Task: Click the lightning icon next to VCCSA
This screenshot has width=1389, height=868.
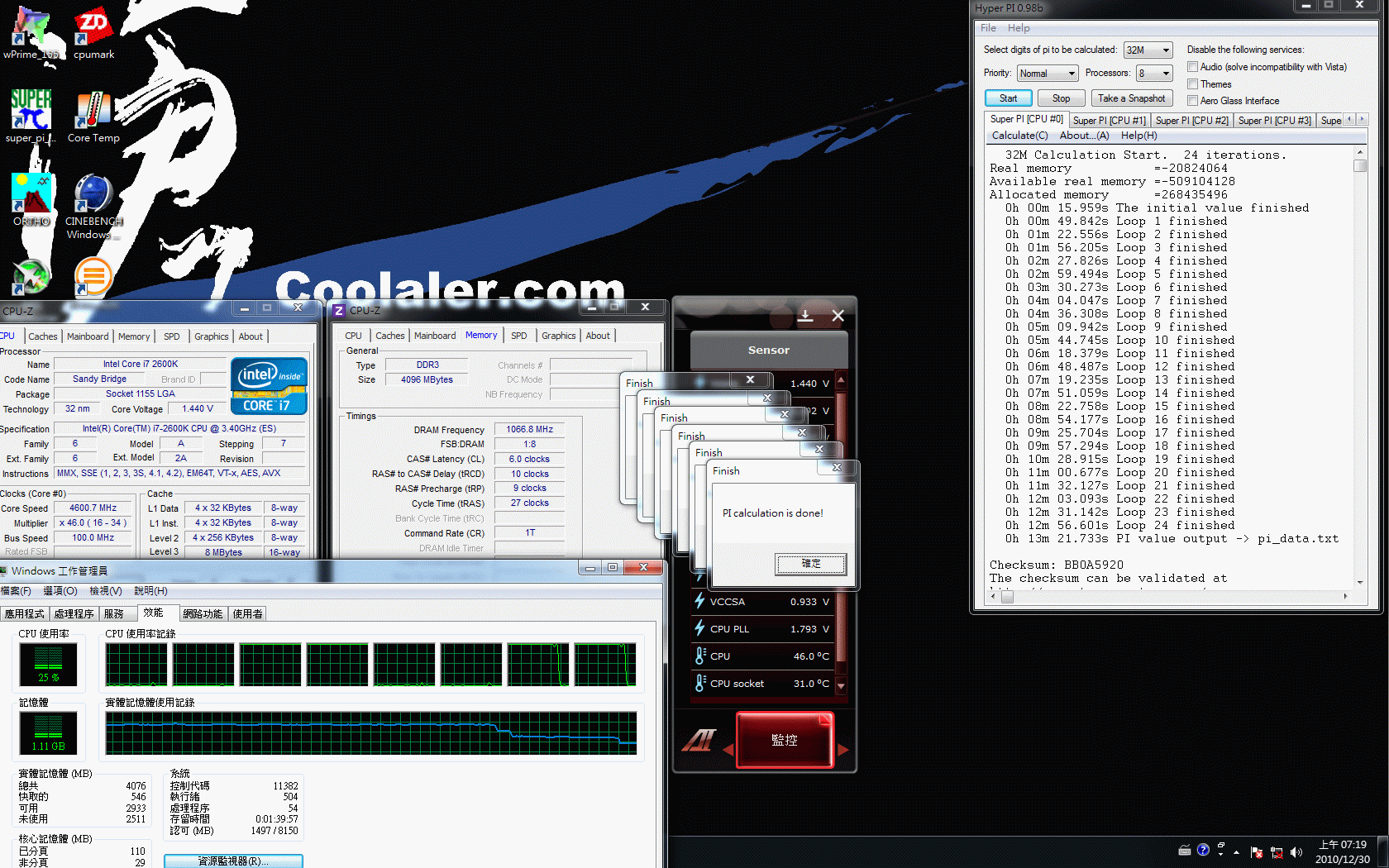Action: (x=699, y=601)
